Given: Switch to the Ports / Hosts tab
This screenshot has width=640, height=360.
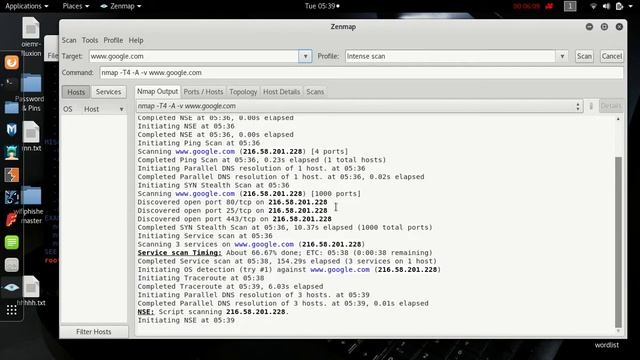Looking at the screenshot, I should point(203,92).
